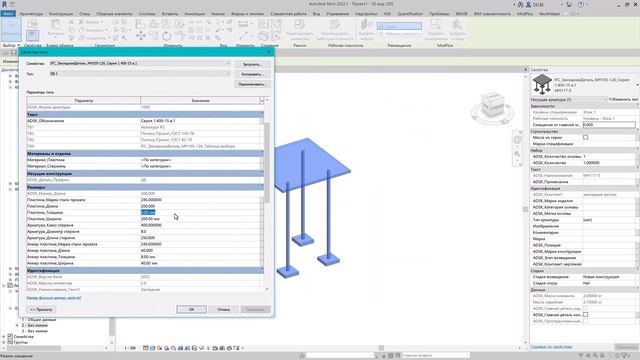Open the type selector dropdown in Properties
Image resolution: width=640 pixels, height=360 pixels.
[637, 85]
